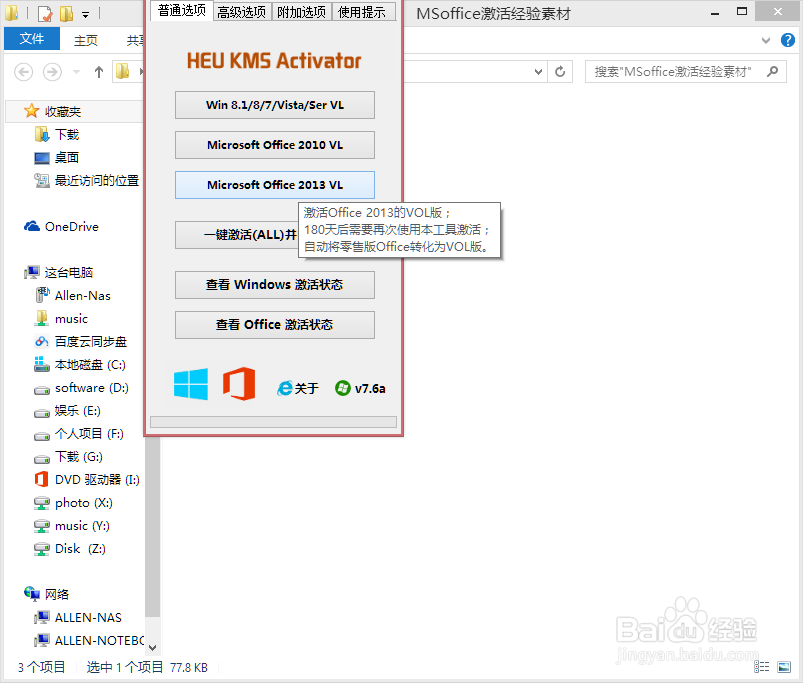Click 本地磁盘 (C:) drive icon

point(41,364)
